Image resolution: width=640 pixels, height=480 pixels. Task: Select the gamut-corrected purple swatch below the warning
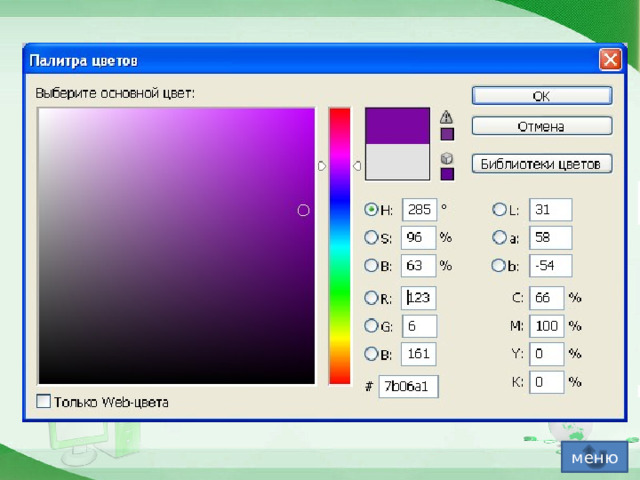pos(447,134)
